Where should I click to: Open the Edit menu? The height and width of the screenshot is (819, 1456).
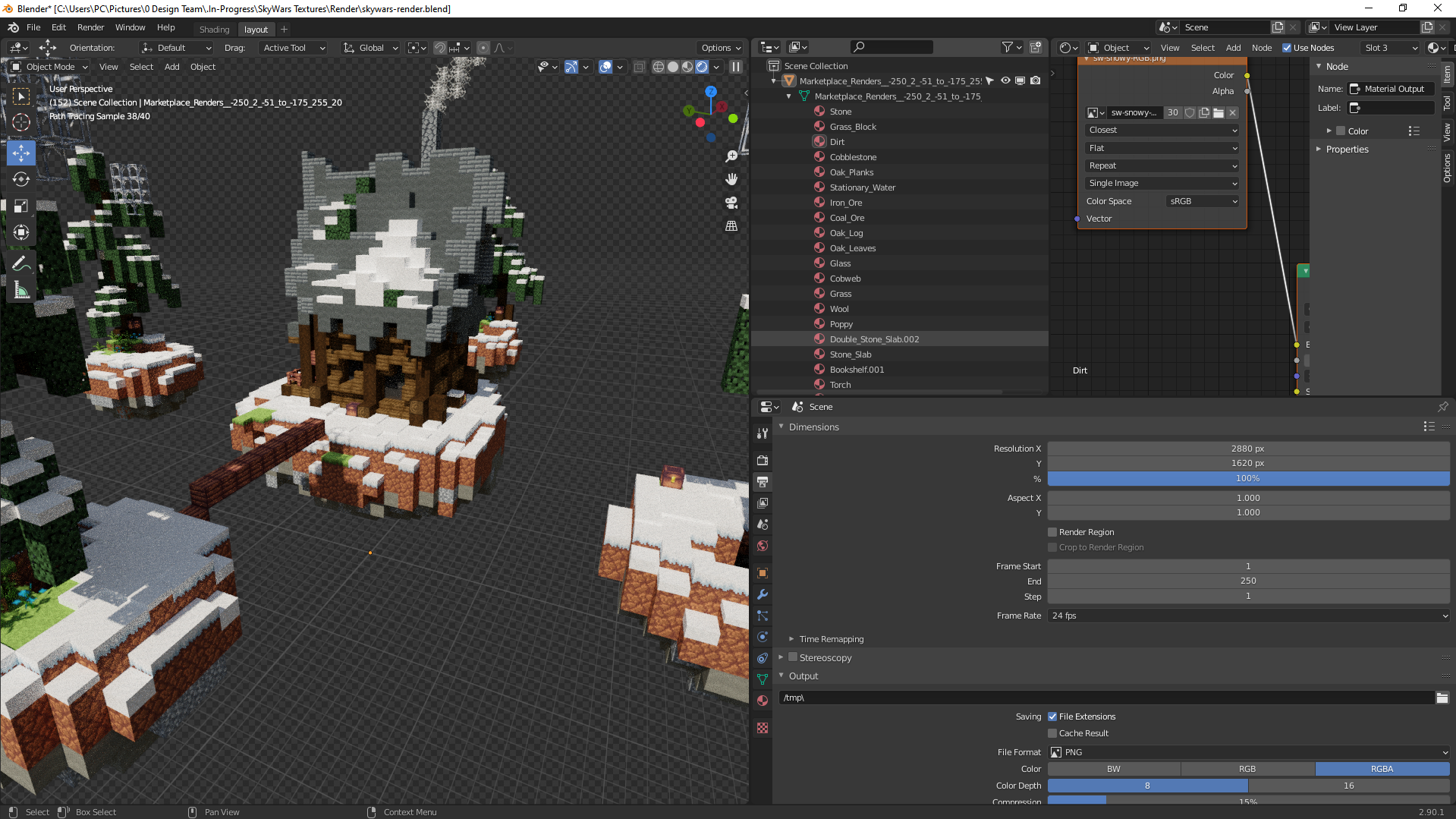58,27
